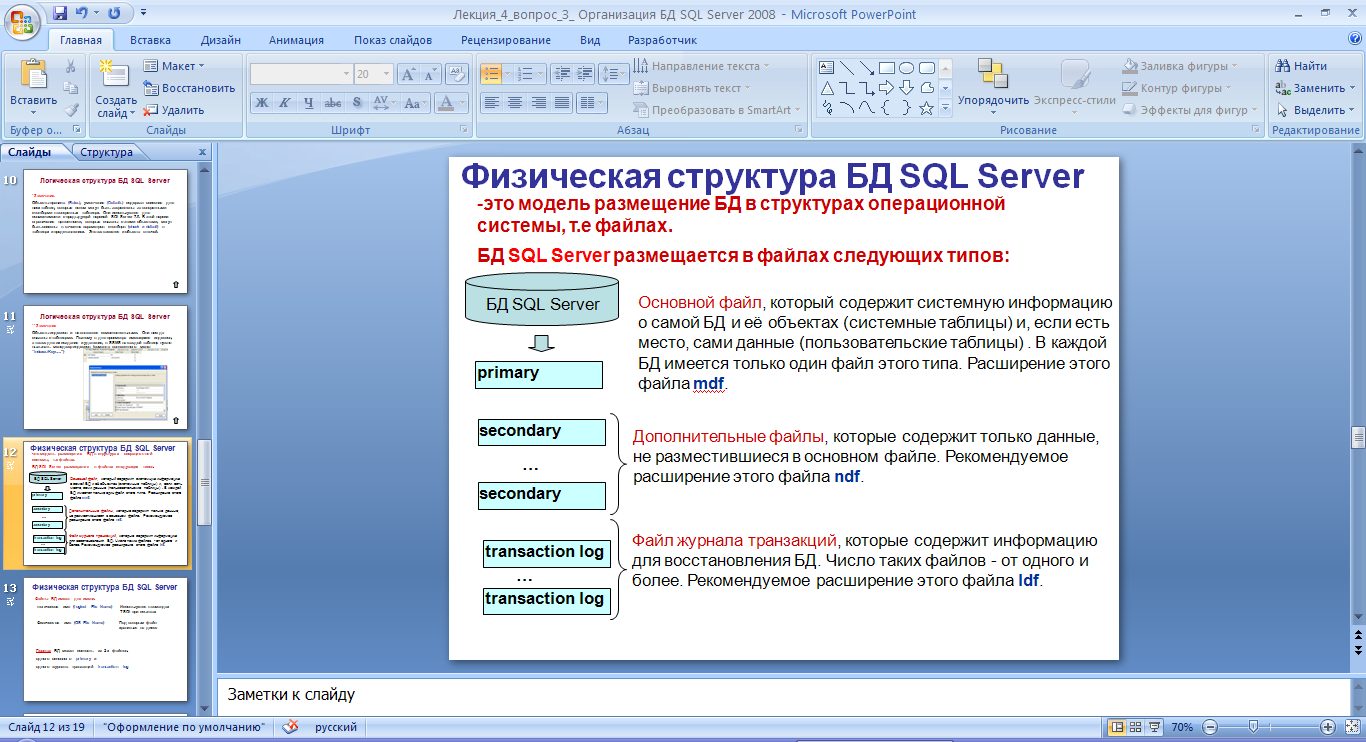1366x742 pixels.
Task: Align text to the left
Action: 491,102
